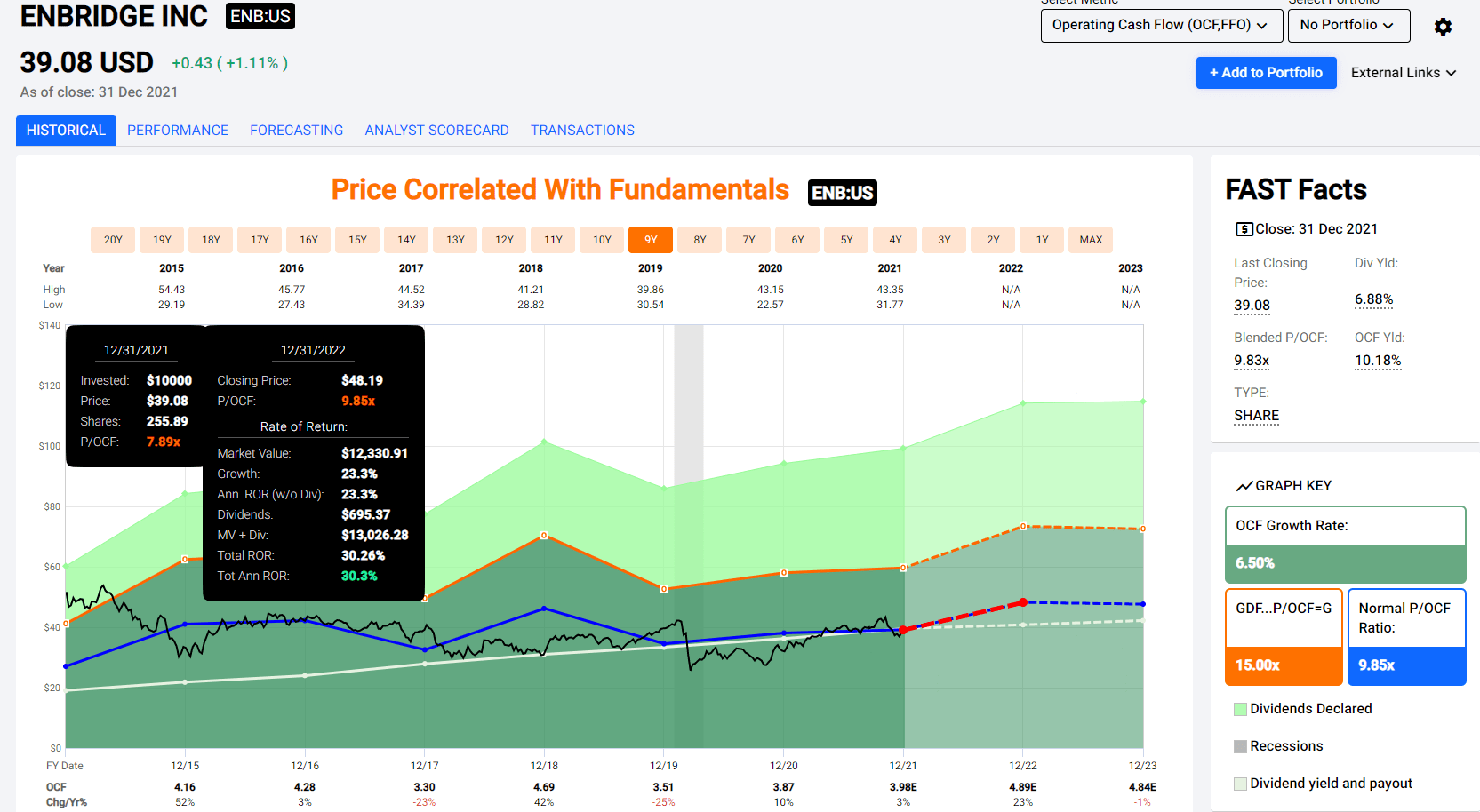Select the 14Y time range
This screenshot has height=812, width=1480.
click(406, 240)
